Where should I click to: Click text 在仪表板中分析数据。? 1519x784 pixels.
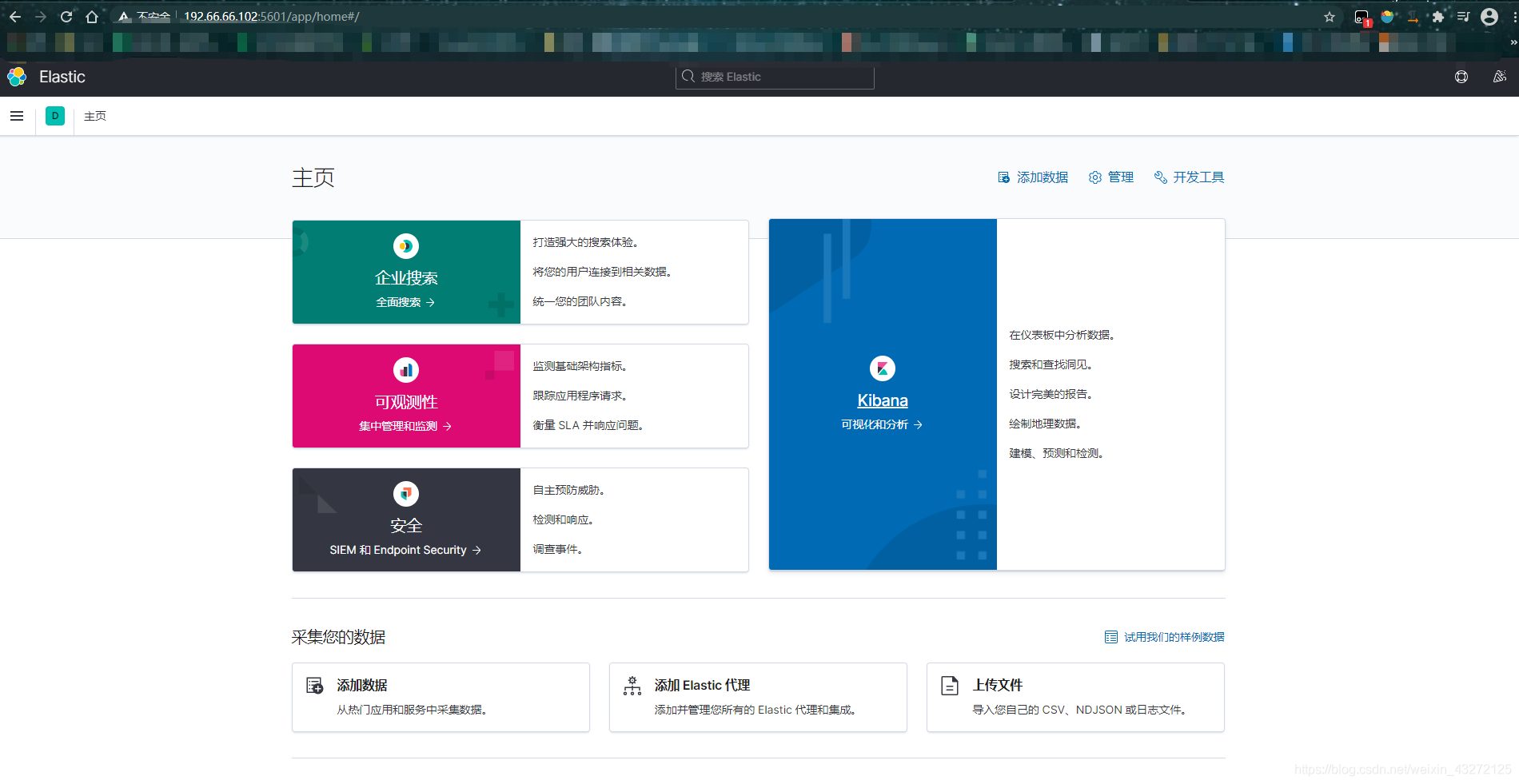coord(1063,335)
